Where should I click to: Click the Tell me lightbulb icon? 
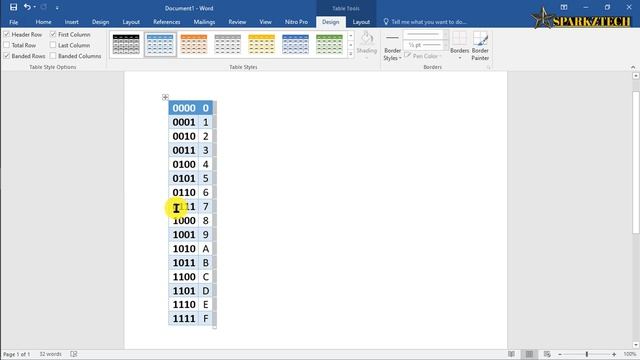click(x=386, y=22)
